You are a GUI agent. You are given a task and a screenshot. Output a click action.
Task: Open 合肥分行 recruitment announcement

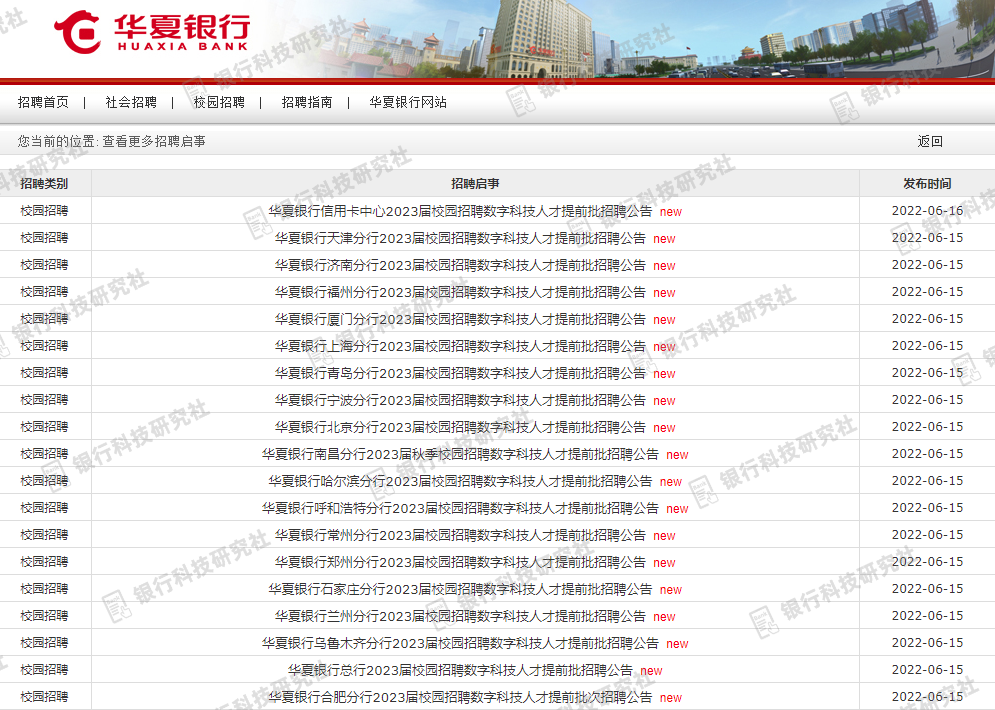(x=460, y=697)
